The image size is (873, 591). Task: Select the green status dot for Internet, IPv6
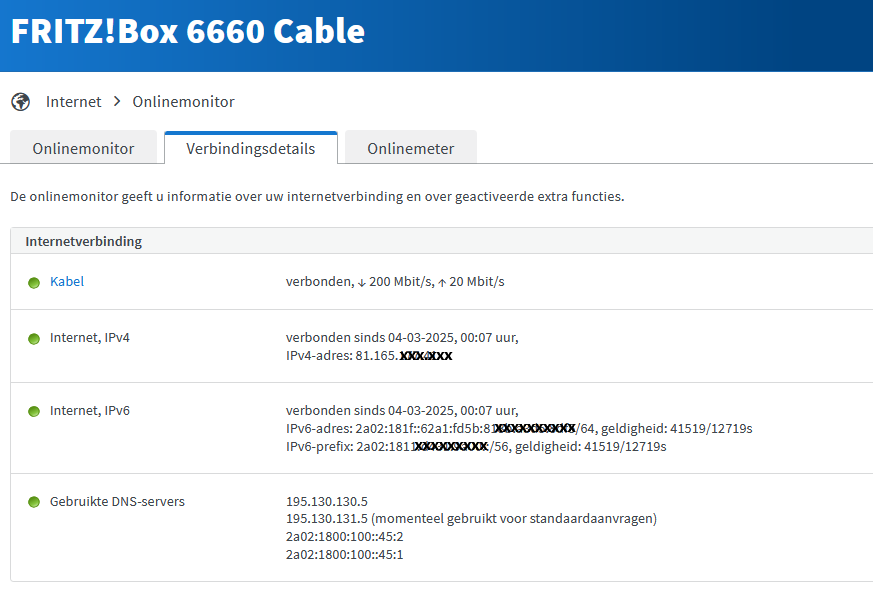[x=33, y=411]
